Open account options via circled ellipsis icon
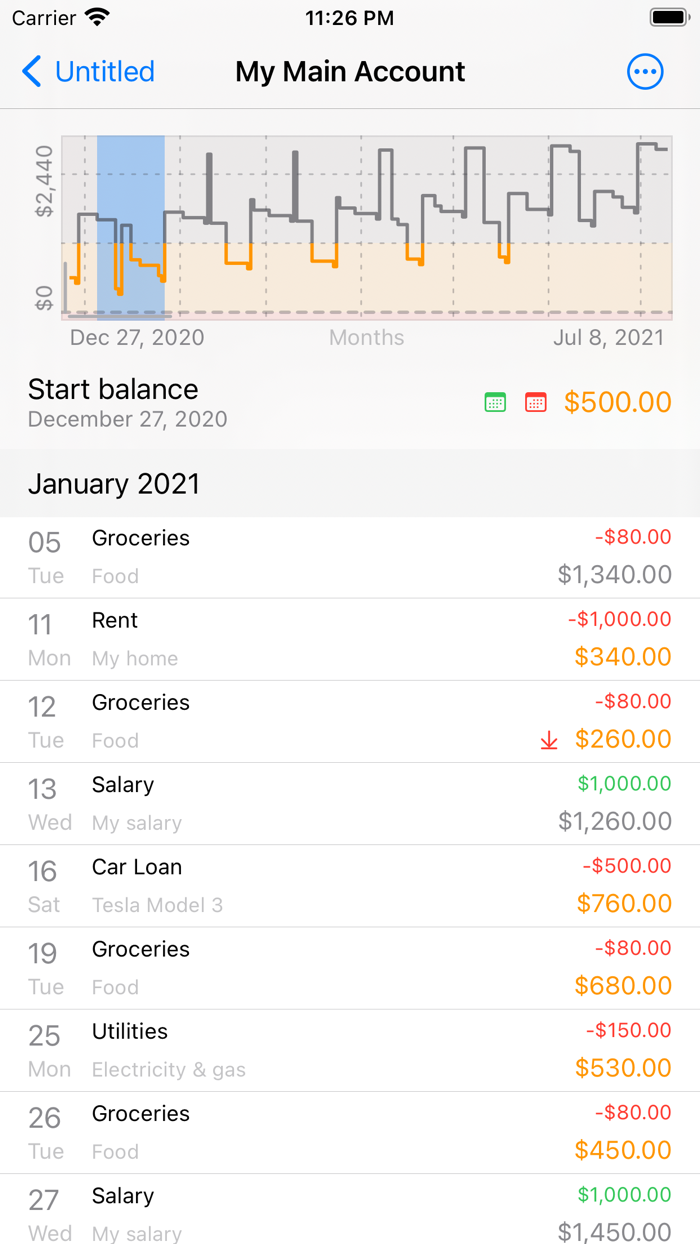This screenshot has width=700, height=1244. tap(645, 71)
